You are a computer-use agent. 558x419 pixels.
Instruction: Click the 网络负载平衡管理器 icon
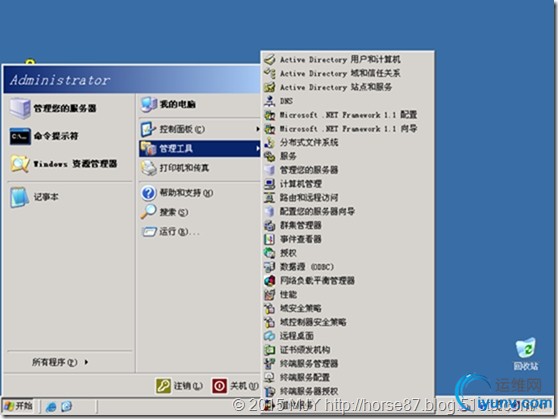pos(270,281)
